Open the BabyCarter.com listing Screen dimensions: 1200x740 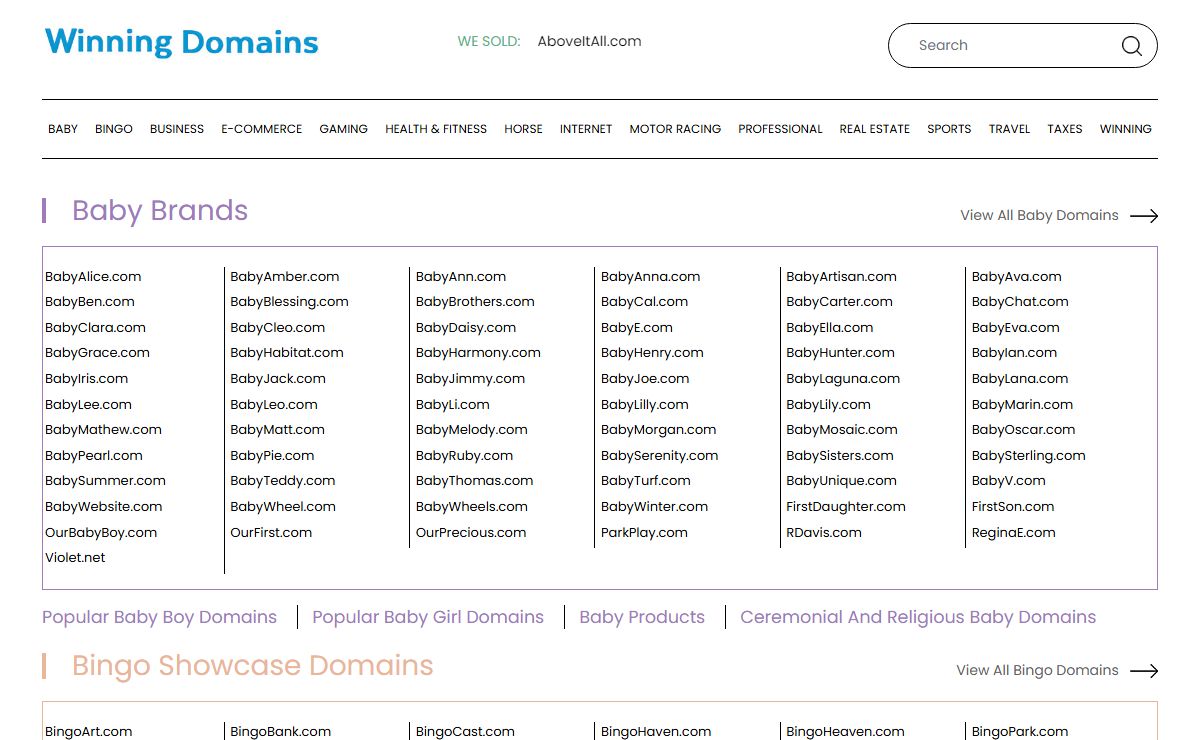[839, 302]
